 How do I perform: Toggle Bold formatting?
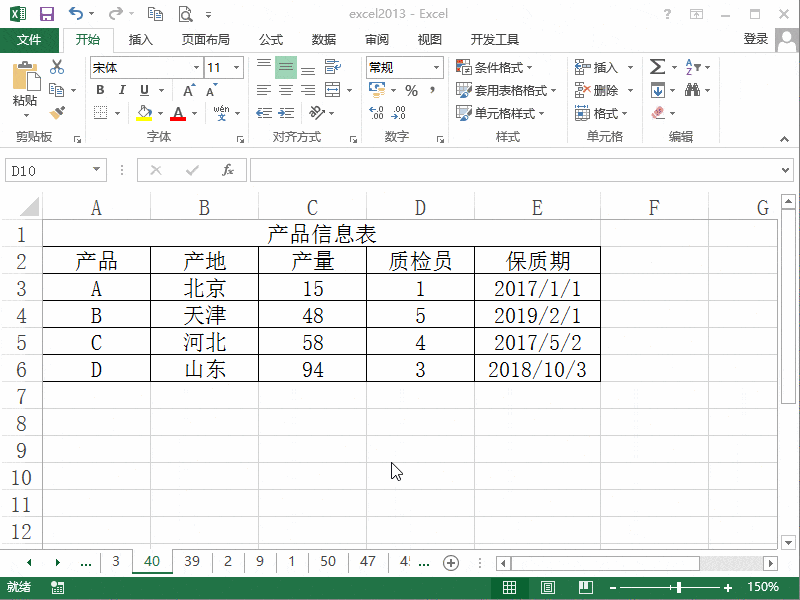click(99, 89)
